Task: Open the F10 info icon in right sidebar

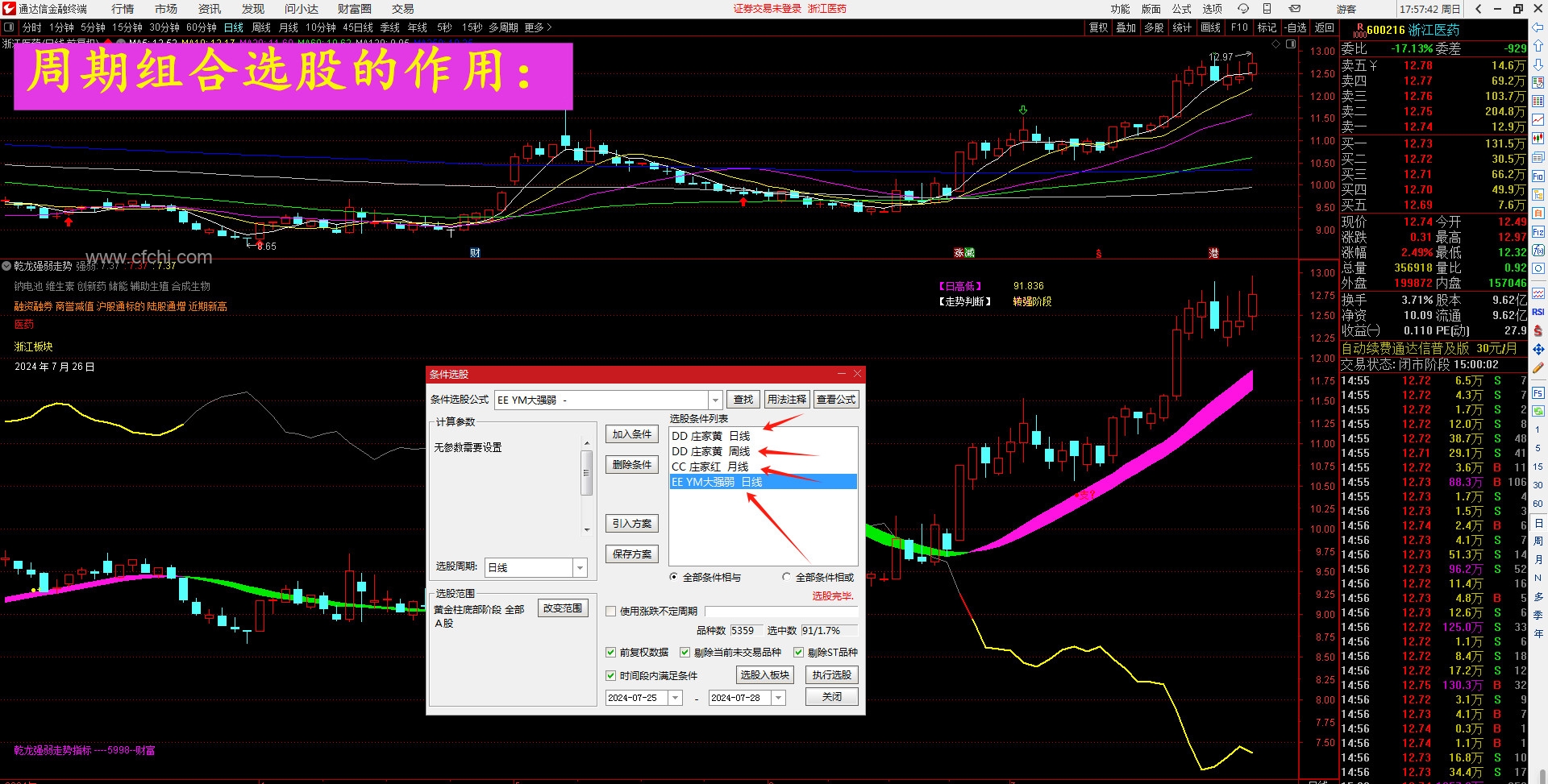Action: [1538, 176]
